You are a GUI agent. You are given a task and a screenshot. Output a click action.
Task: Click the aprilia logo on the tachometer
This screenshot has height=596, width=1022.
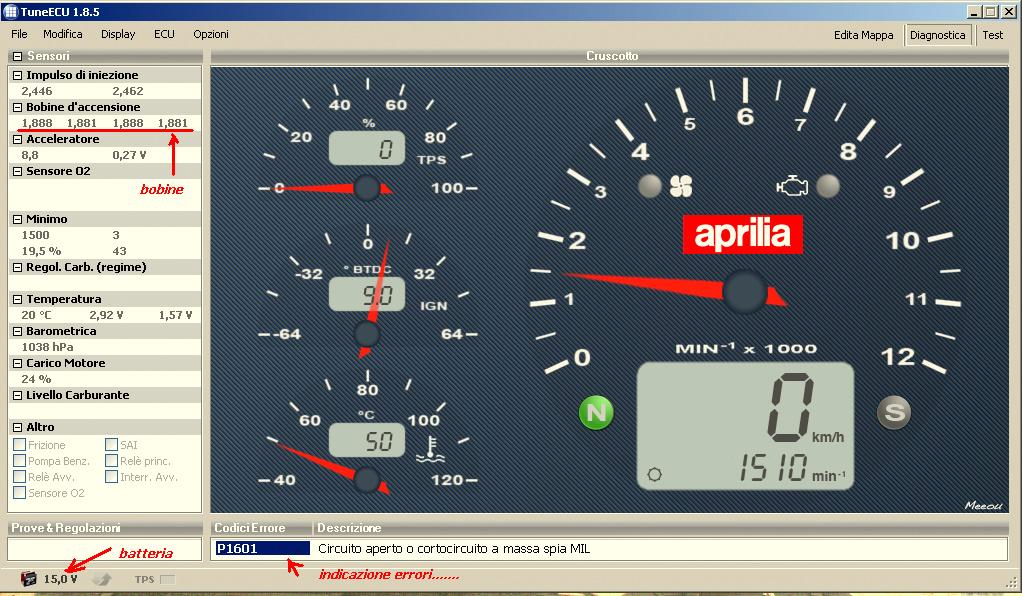(742, 234)
